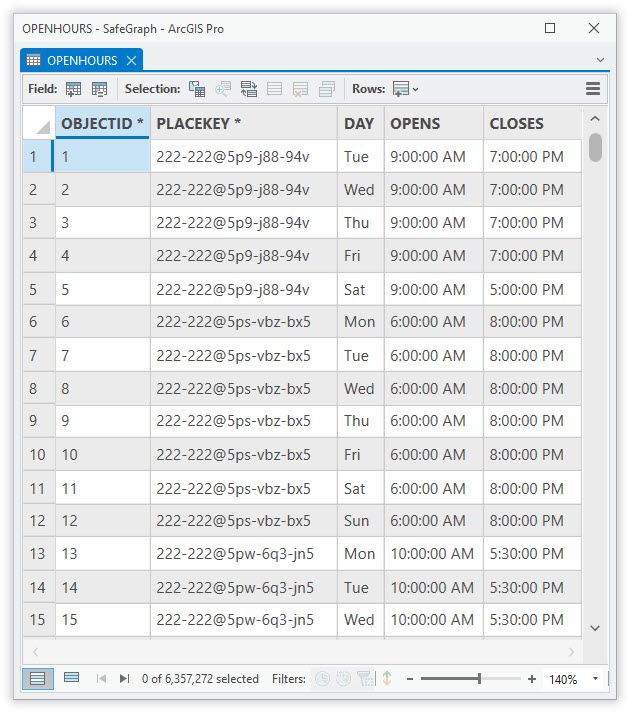Click the OPENS cell in row 4

click(434, 256)
